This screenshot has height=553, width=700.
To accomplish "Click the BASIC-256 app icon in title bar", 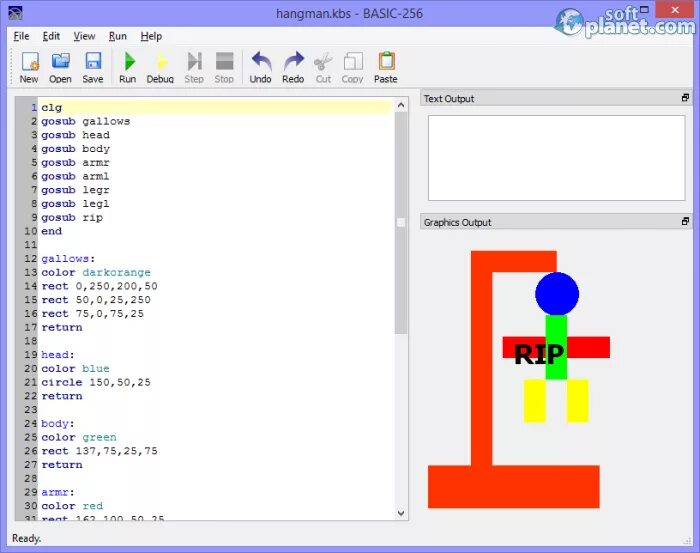I will pos(15,13).
